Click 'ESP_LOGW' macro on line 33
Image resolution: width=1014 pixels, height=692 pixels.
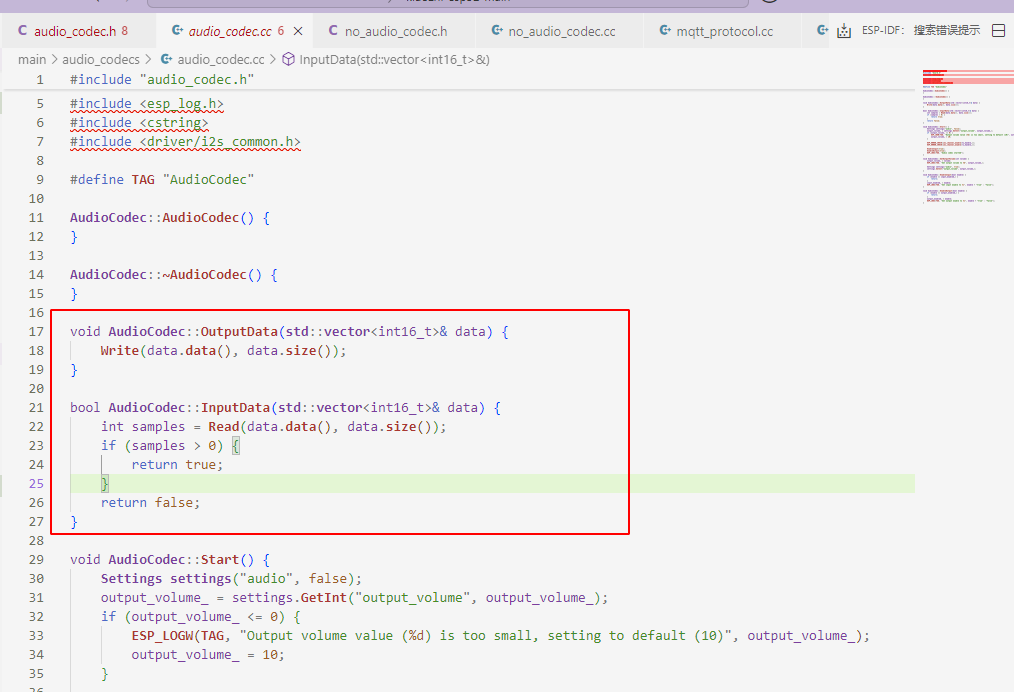[162, 636]
